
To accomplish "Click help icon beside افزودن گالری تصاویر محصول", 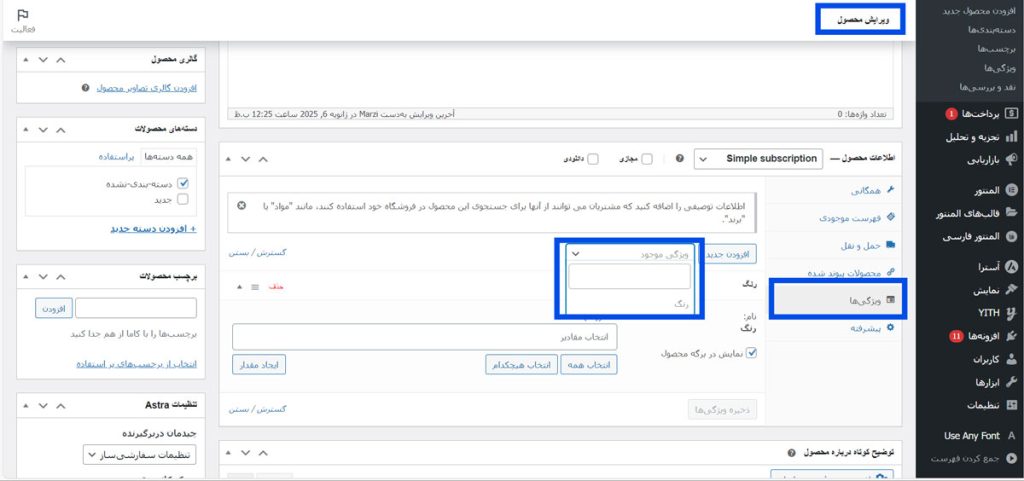I will [86, 87].
